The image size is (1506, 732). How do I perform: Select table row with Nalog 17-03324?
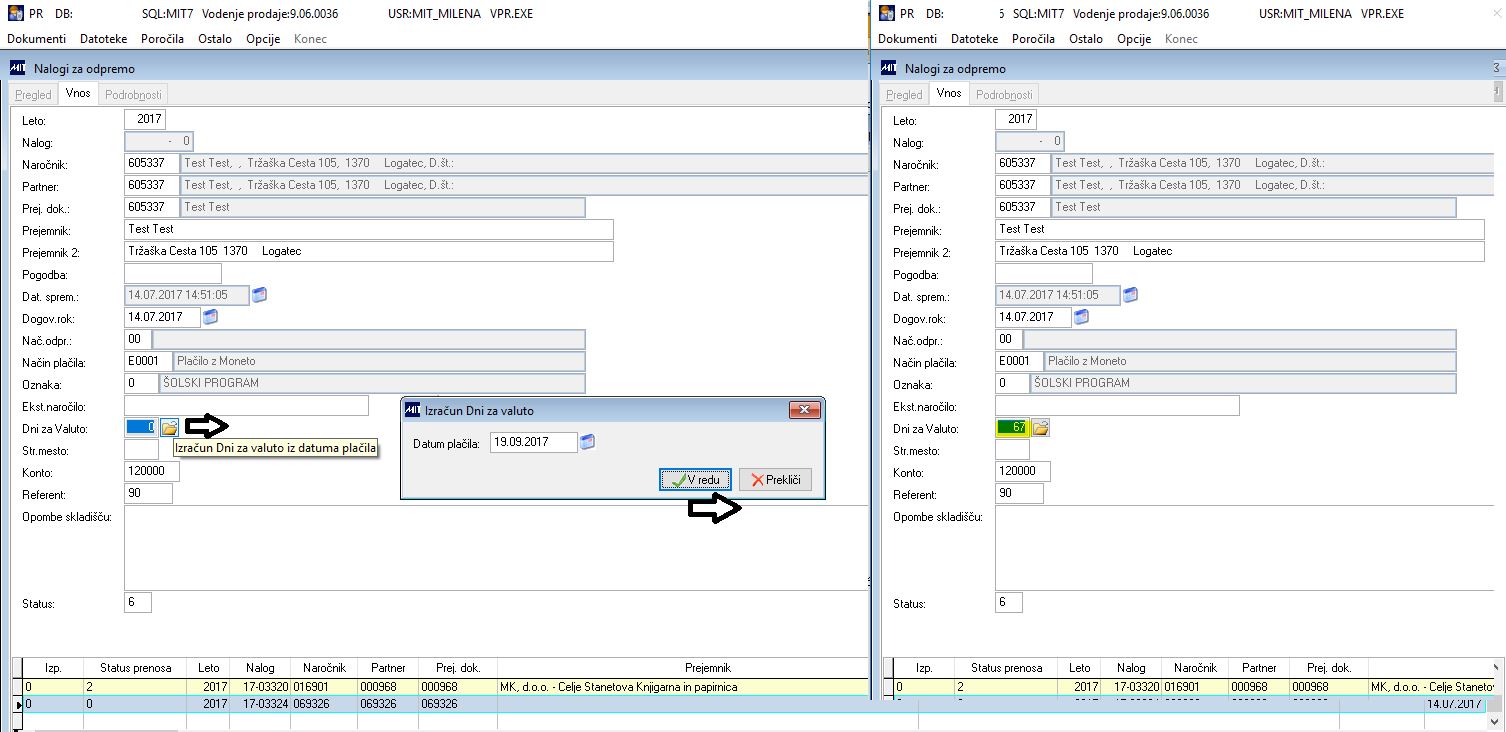pos(440,704)
